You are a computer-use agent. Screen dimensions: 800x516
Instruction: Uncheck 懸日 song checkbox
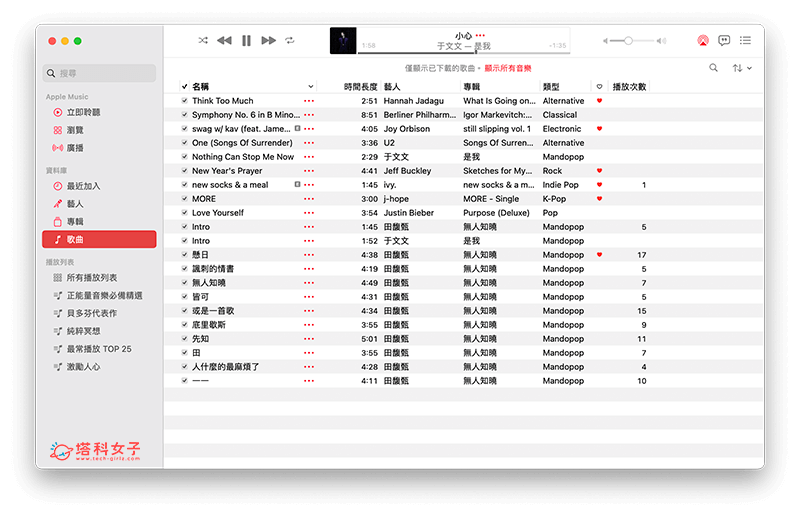coord(185,255)
